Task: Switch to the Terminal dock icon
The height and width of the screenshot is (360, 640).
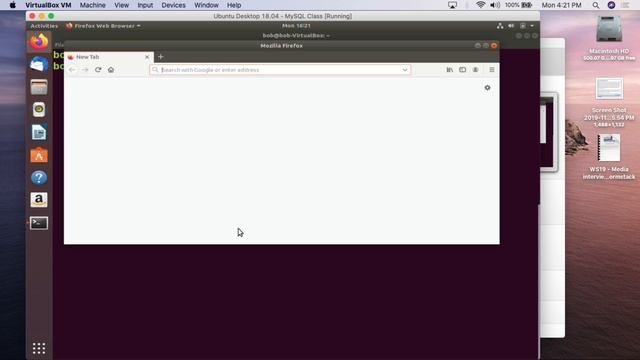Action: (x=39, y=223)
